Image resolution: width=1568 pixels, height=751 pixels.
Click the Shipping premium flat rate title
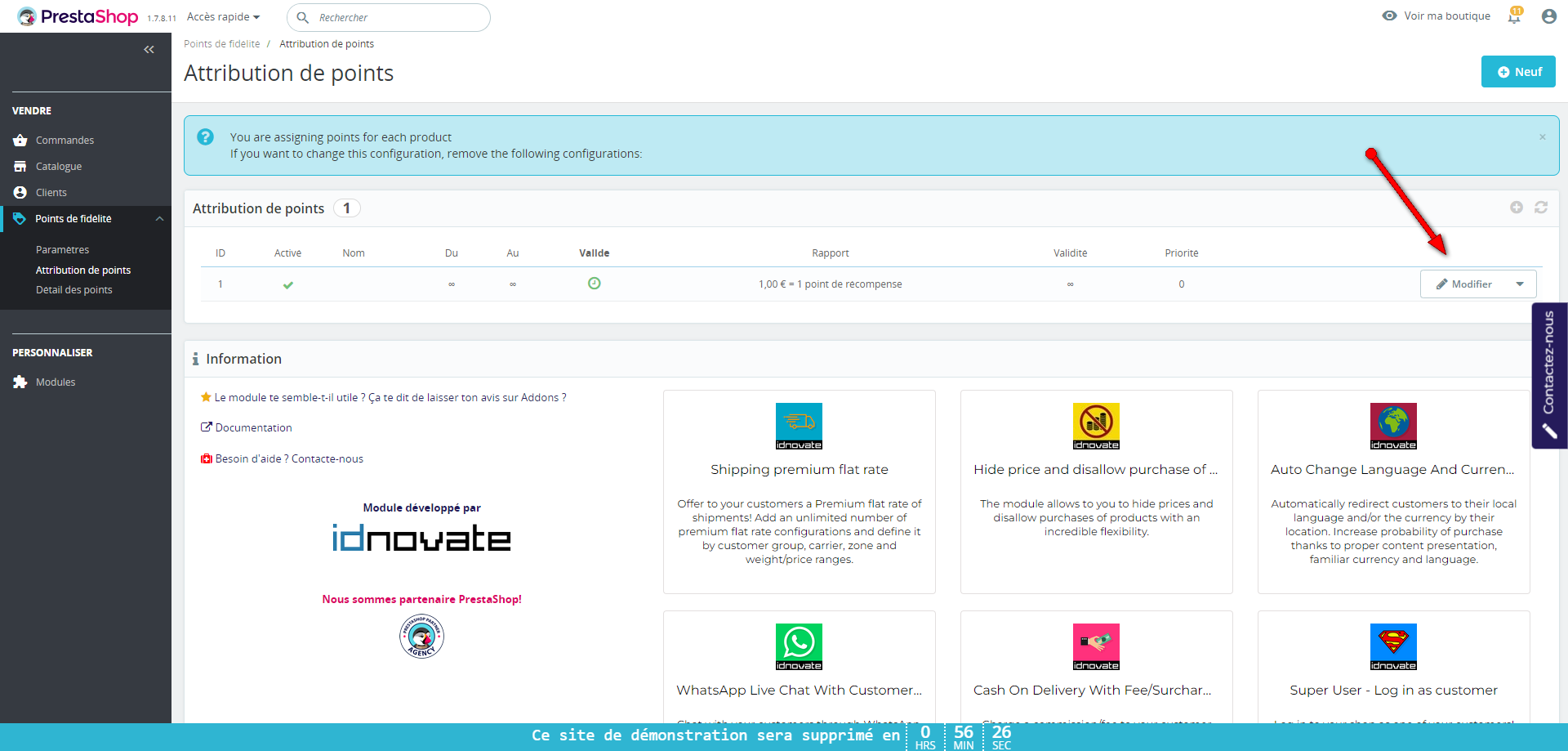800,470
